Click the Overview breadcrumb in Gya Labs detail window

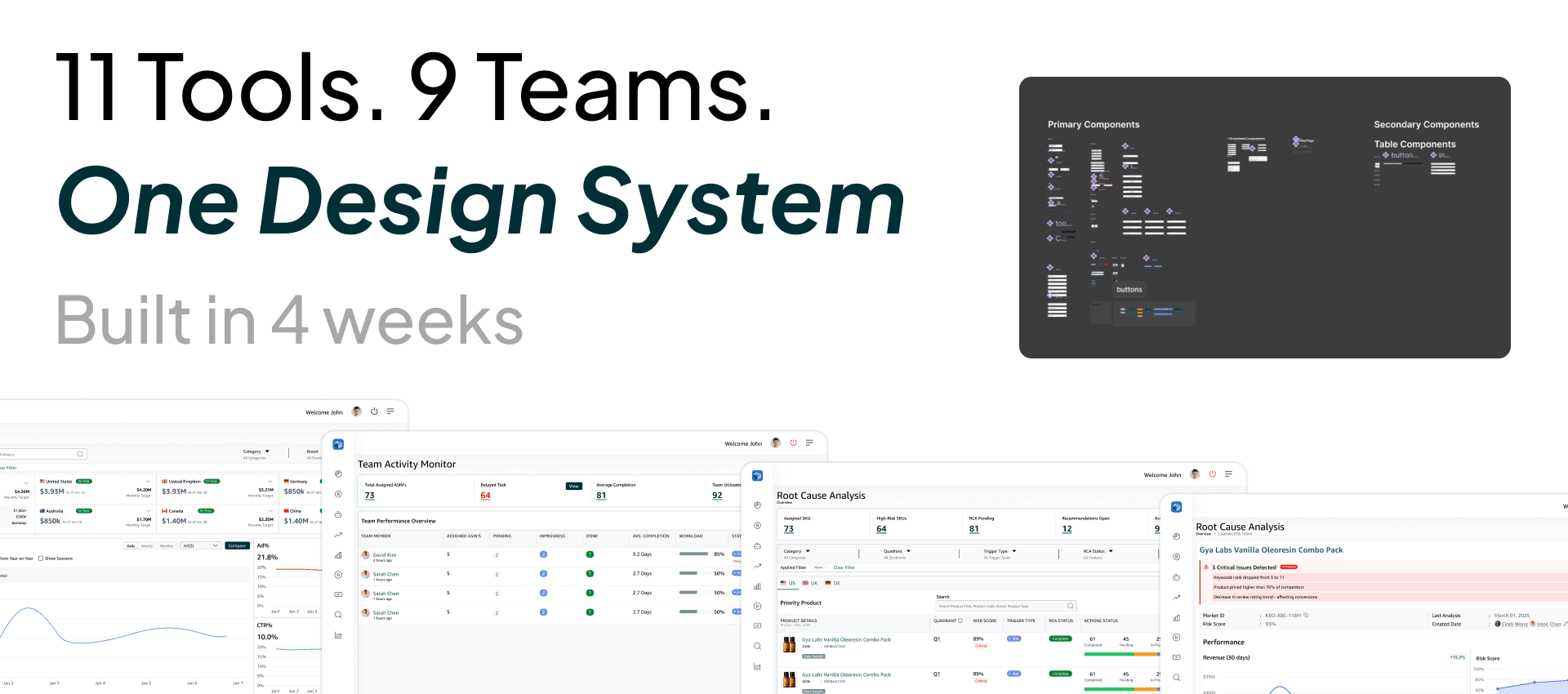1203,534
